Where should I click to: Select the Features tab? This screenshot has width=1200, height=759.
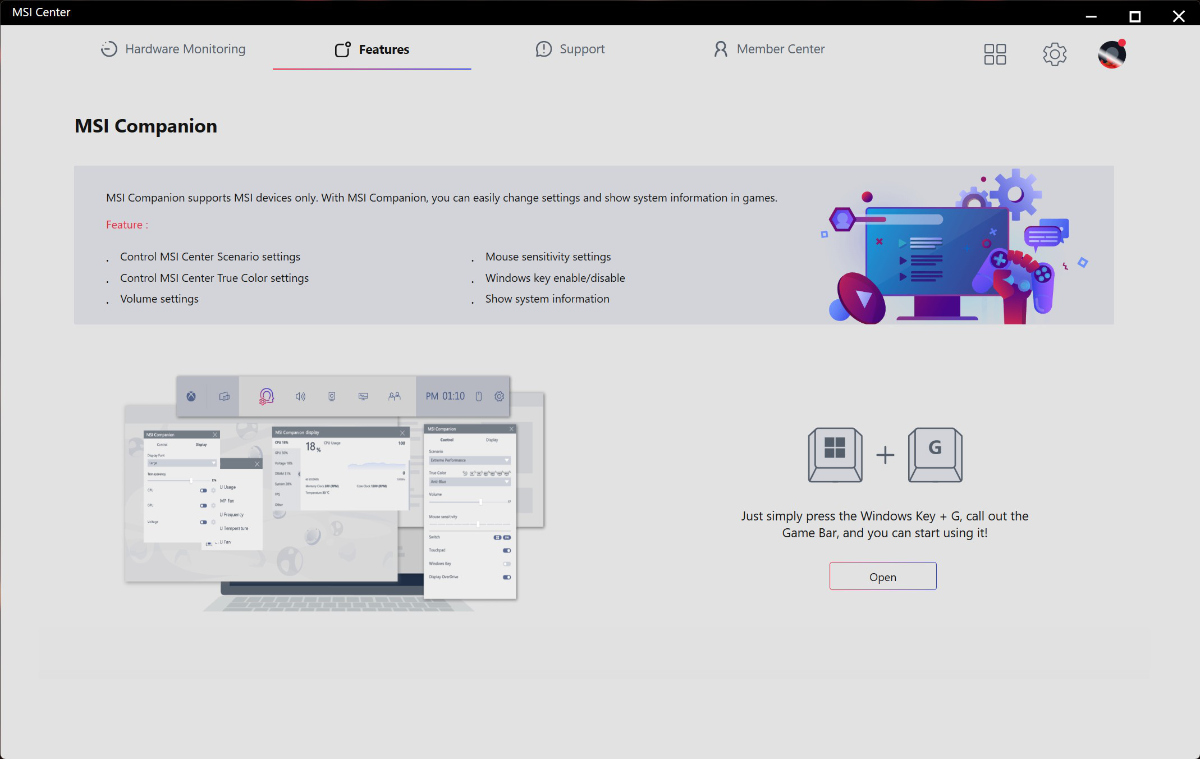tap(372, 49)
